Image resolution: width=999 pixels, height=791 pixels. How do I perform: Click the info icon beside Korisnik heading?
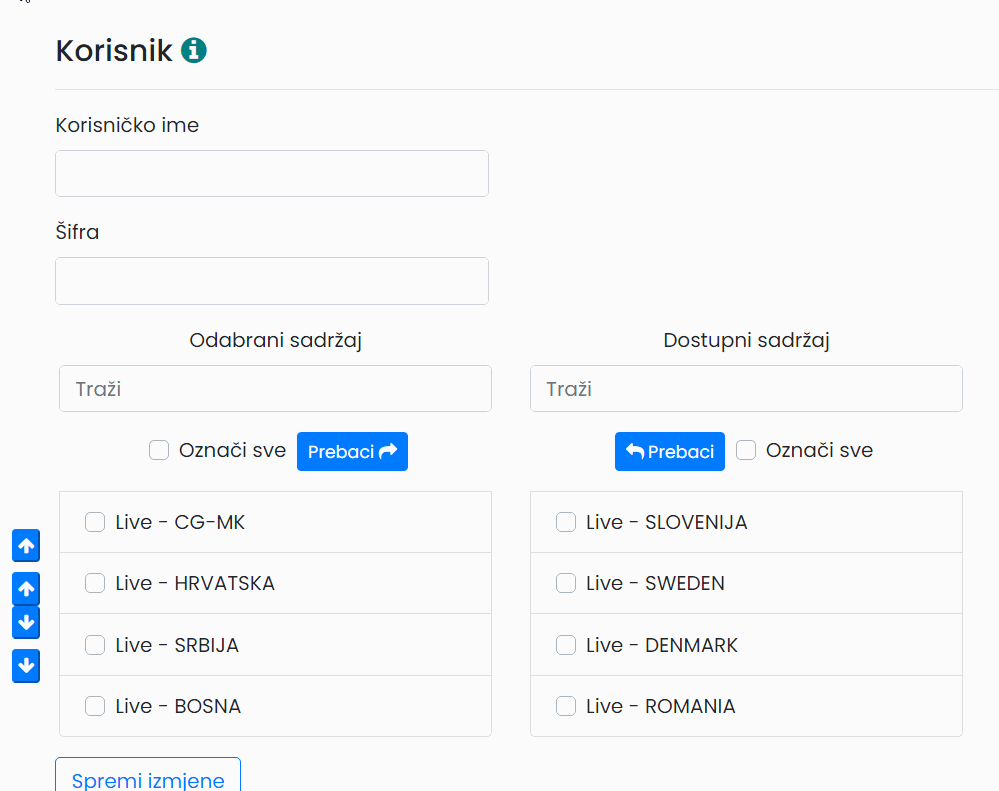194,50
